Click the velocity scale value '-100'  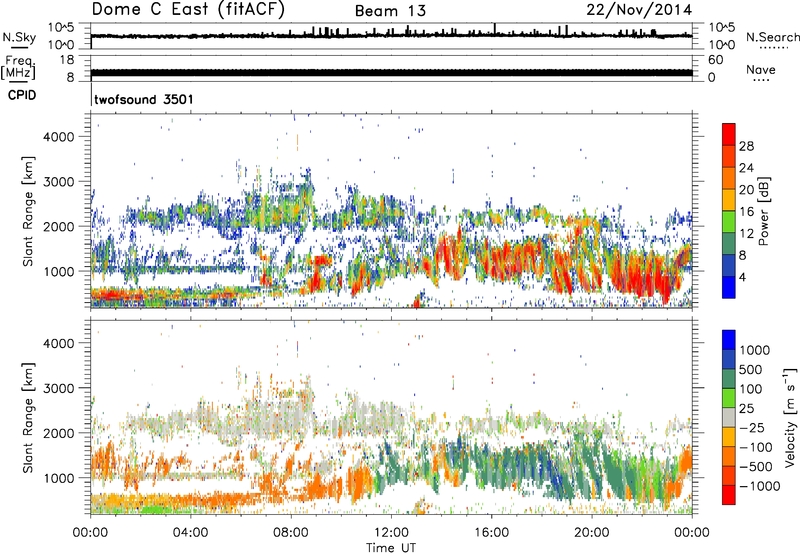click(756, 447)
